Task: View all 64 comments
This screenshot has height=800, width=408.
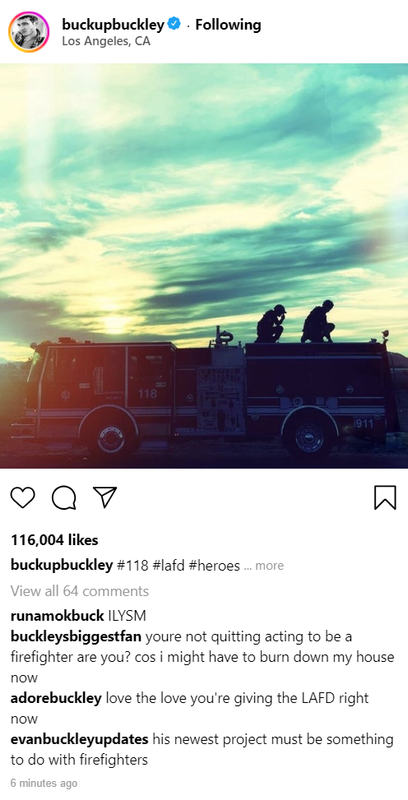Action: tap(80, 591)
